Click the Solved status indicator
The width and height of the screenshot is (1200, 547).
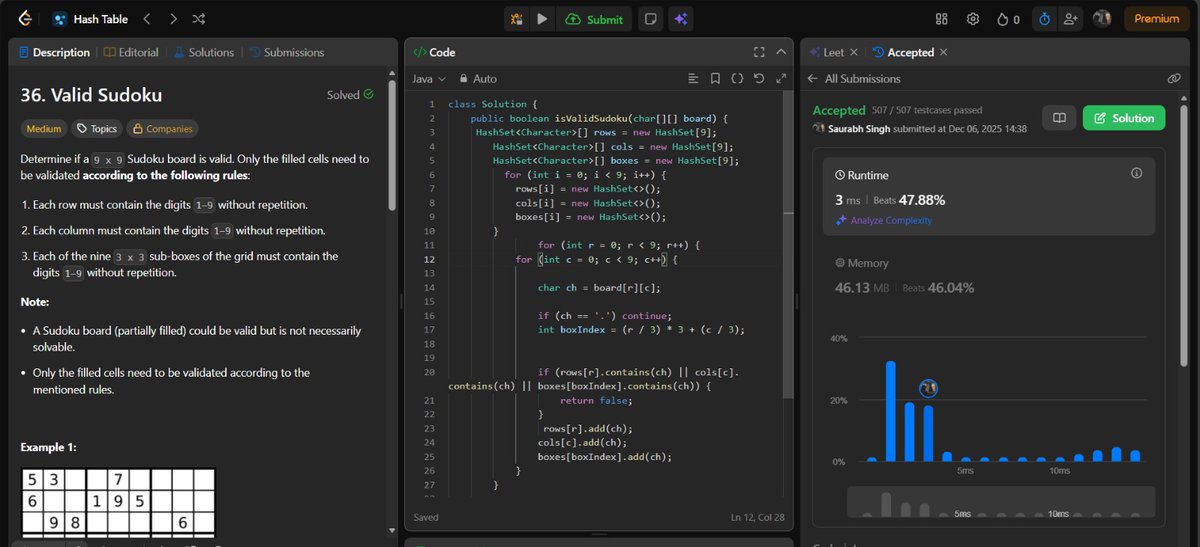coord(350,95)
